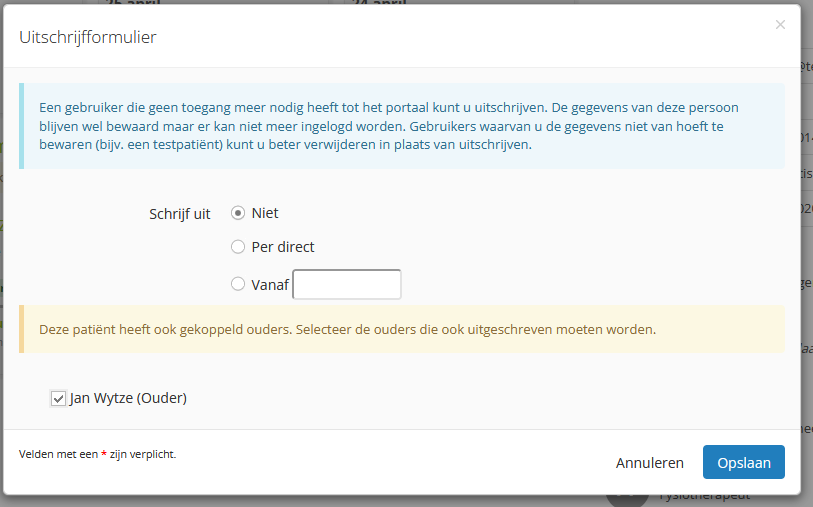Click the round avatar icon below the dialog
Viewport: 813px width, 507px height.
coord(625,498)
